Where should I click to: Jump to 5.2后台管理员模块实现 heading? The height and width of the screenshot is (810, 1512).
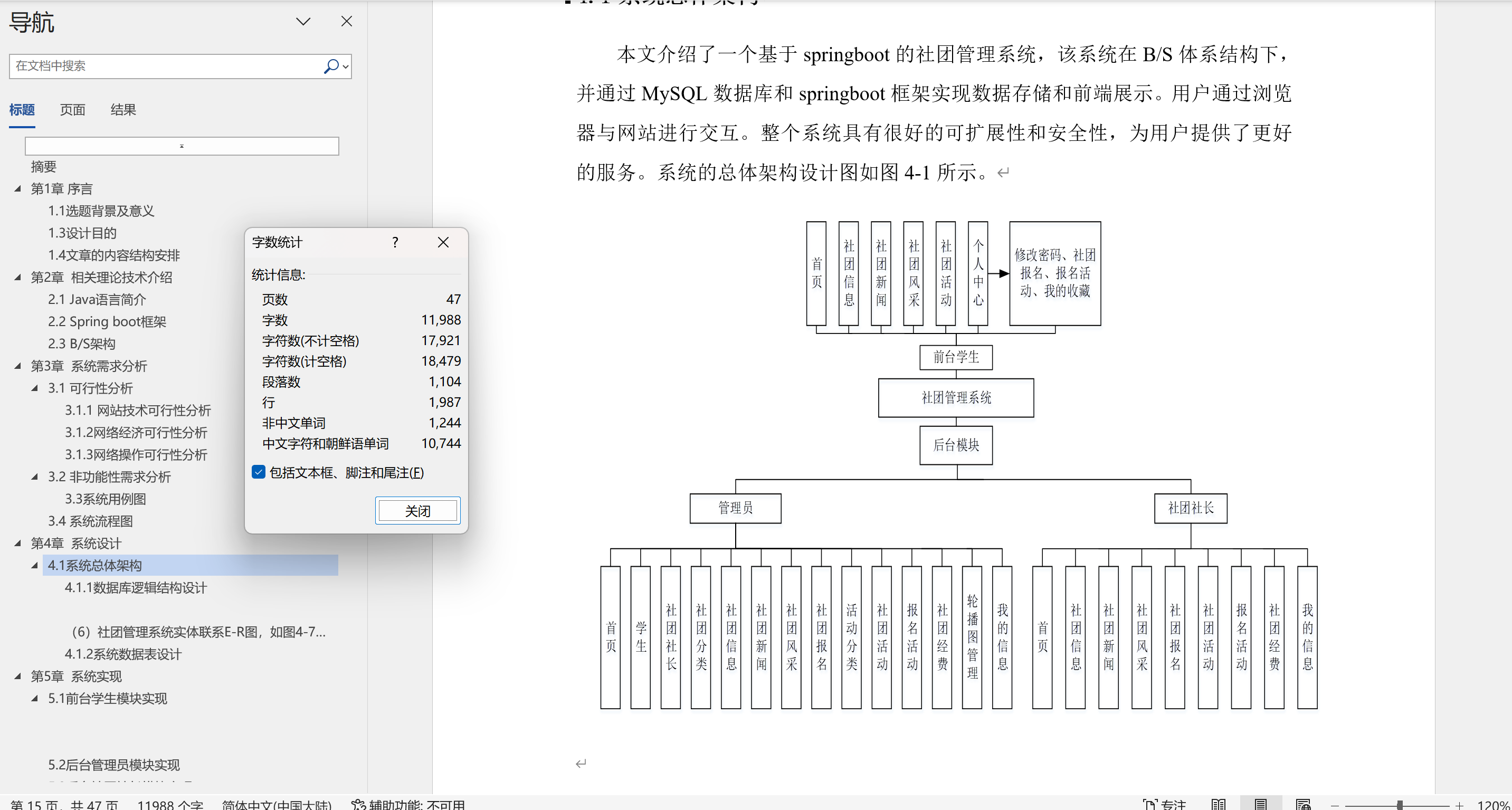click(114, 765)
